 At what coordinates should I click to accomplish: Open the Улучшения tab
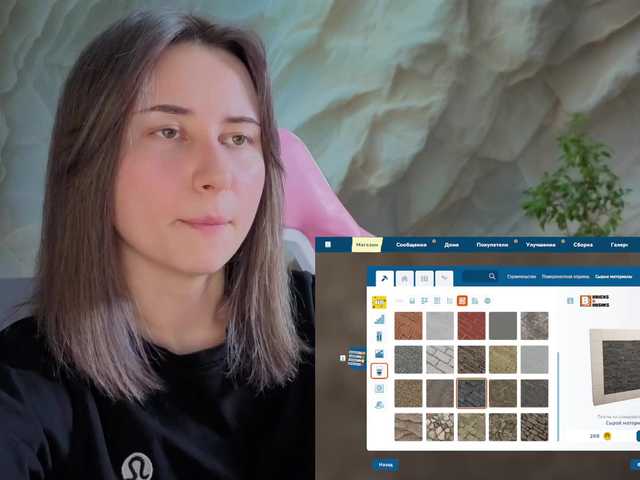pos(540,245)
